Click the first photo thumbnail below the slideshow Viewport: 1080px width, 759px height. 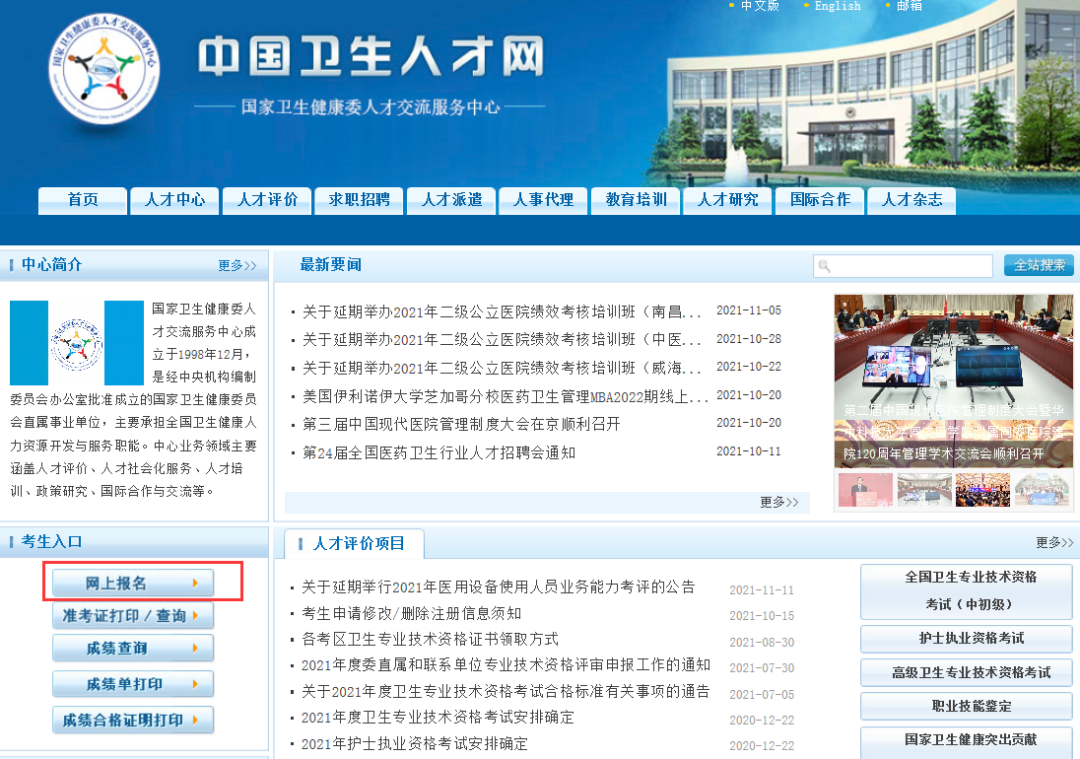[x=865, y=491]
